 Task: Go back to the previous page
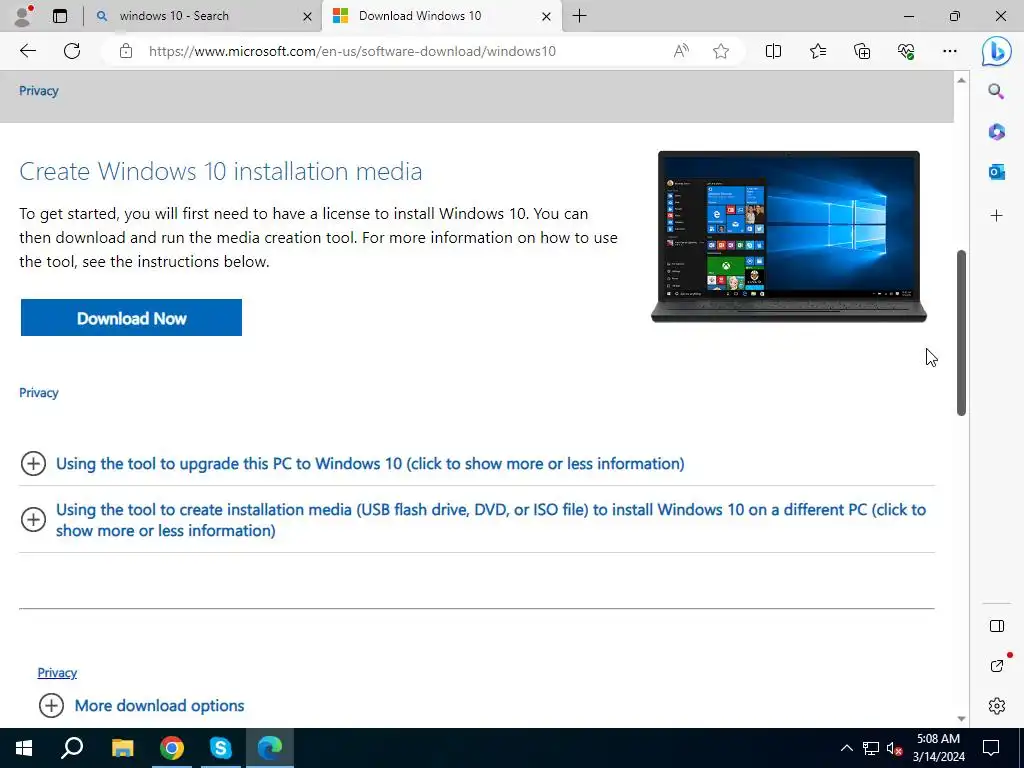[28, 51]
